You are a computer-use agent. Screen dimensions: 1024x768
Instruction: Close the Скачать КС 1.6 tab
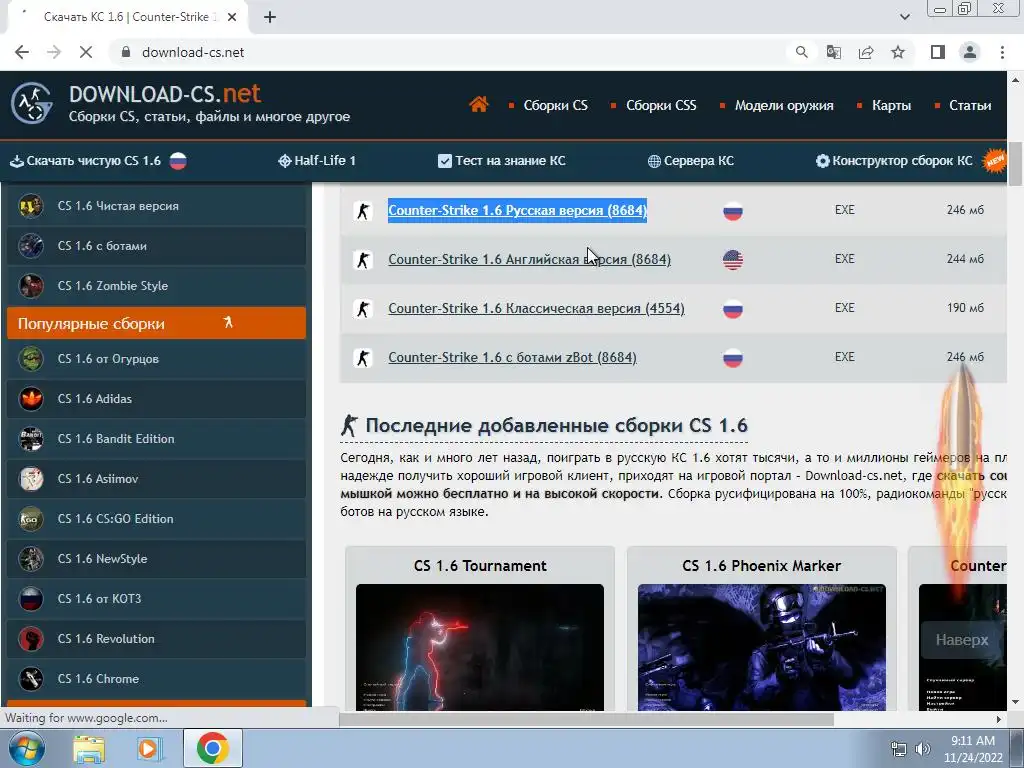(232, 17)
